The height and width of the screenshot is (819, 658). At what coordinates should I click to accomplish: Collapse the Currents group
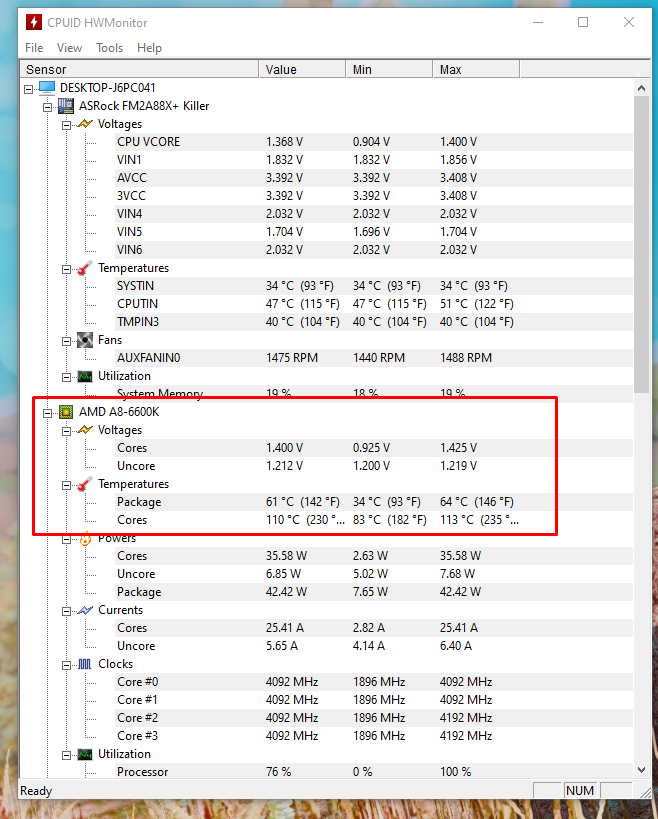point(66,611)
